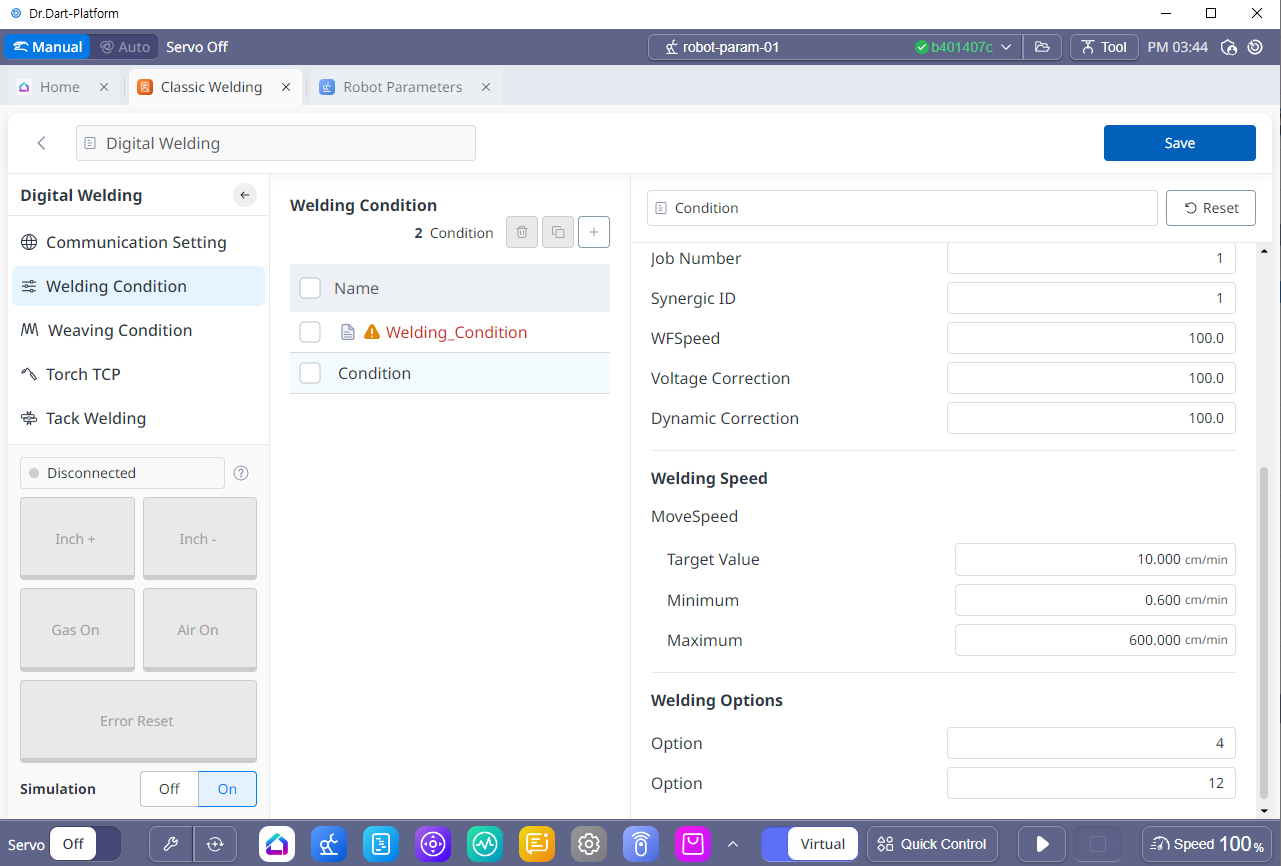Switch to the Robot Parameters tab

pyautogui.click(x=402, y=87)
